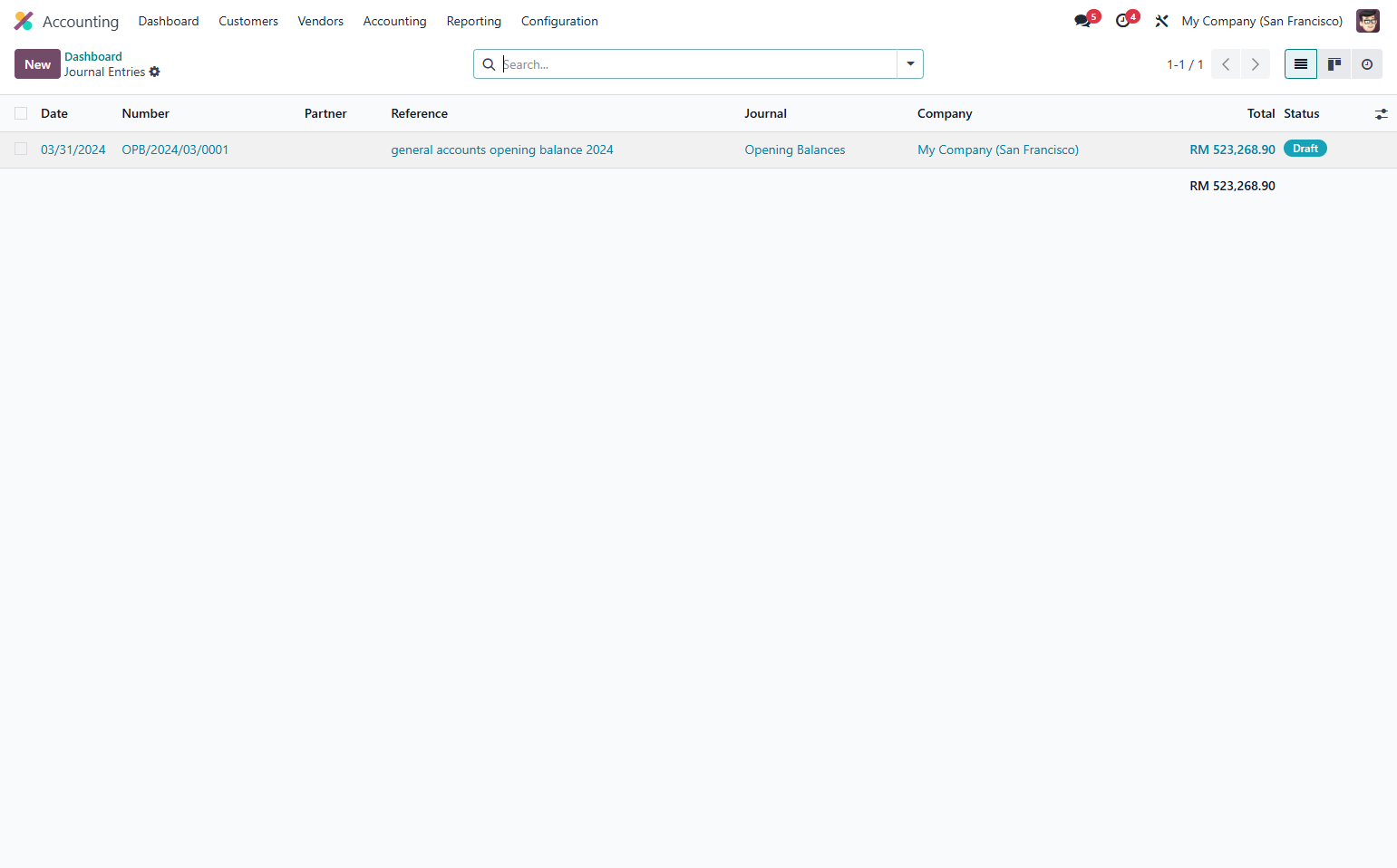Click Dashboard breadcrumb link

92,56
